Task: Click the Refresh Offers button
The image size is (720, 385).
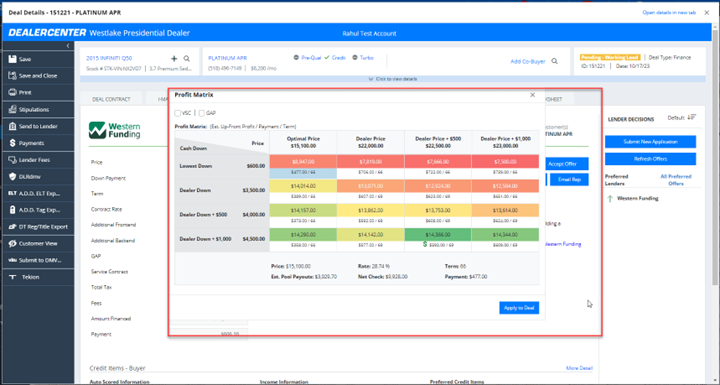Action: click(x=650, y=159)
